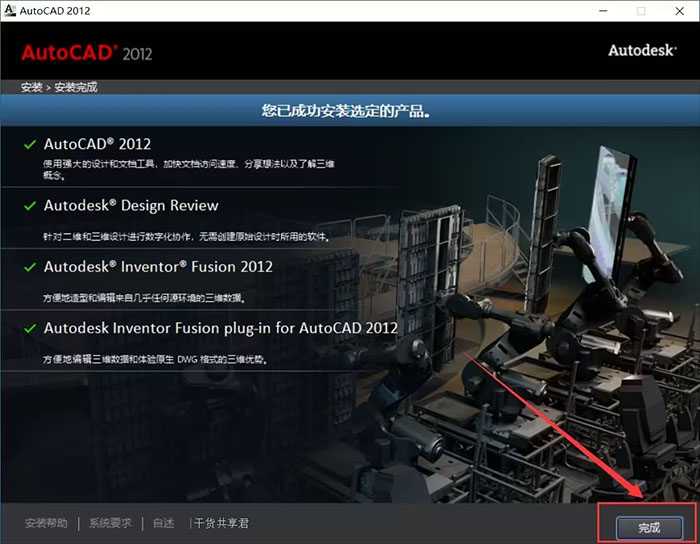Click the AutoCAD 2012 title bar text

coord(55,11)
